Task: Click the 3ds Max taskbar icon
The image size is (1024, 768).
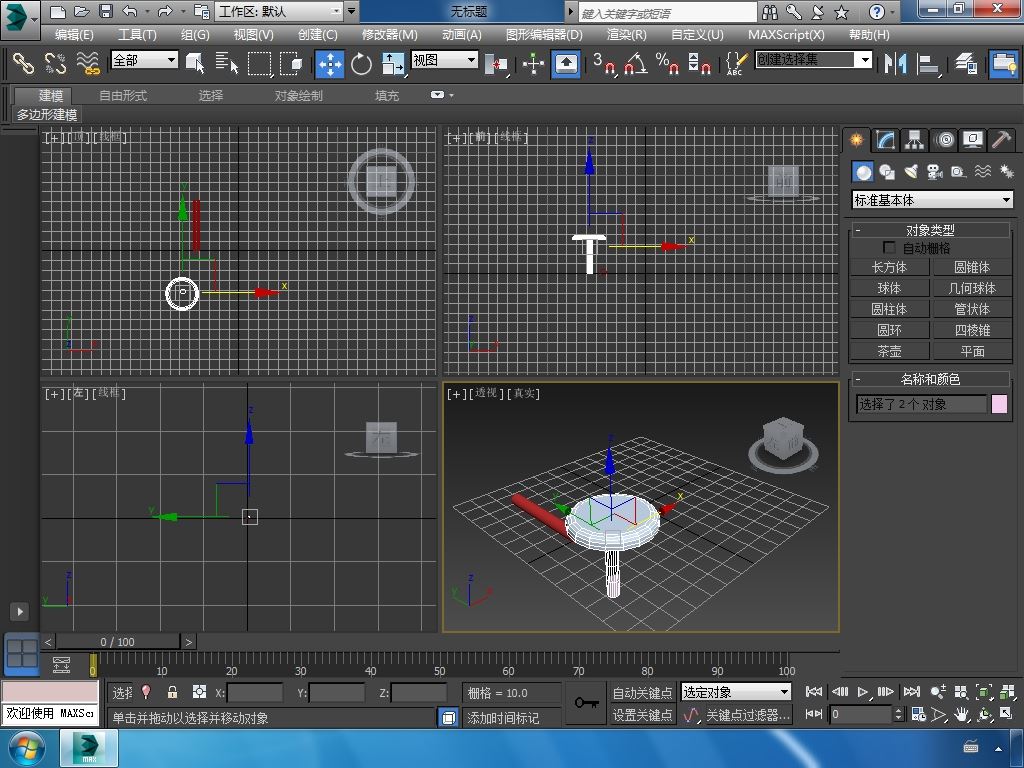Action: pos(89,748)
